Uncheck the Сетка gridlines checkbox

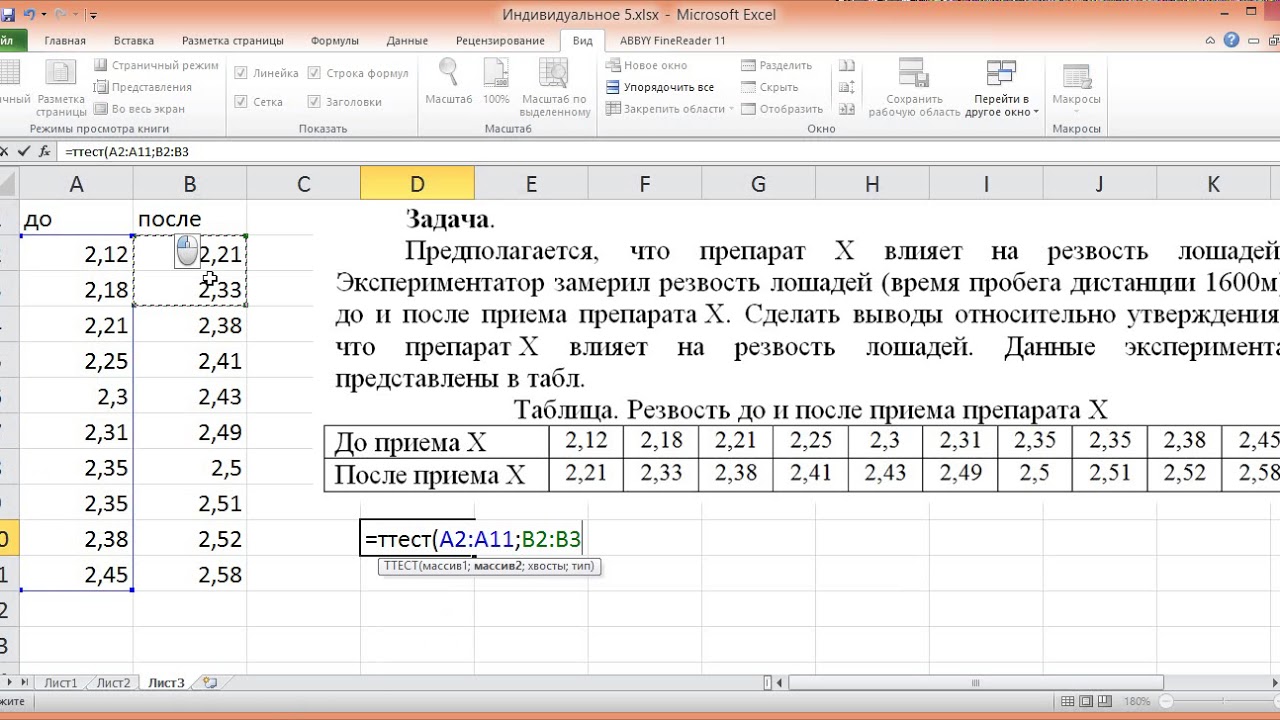(x=241, y=102)
